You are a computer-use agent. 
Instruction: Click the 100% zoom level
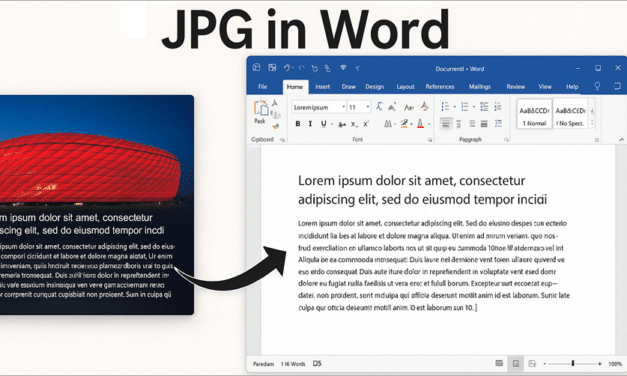[615, 364]
